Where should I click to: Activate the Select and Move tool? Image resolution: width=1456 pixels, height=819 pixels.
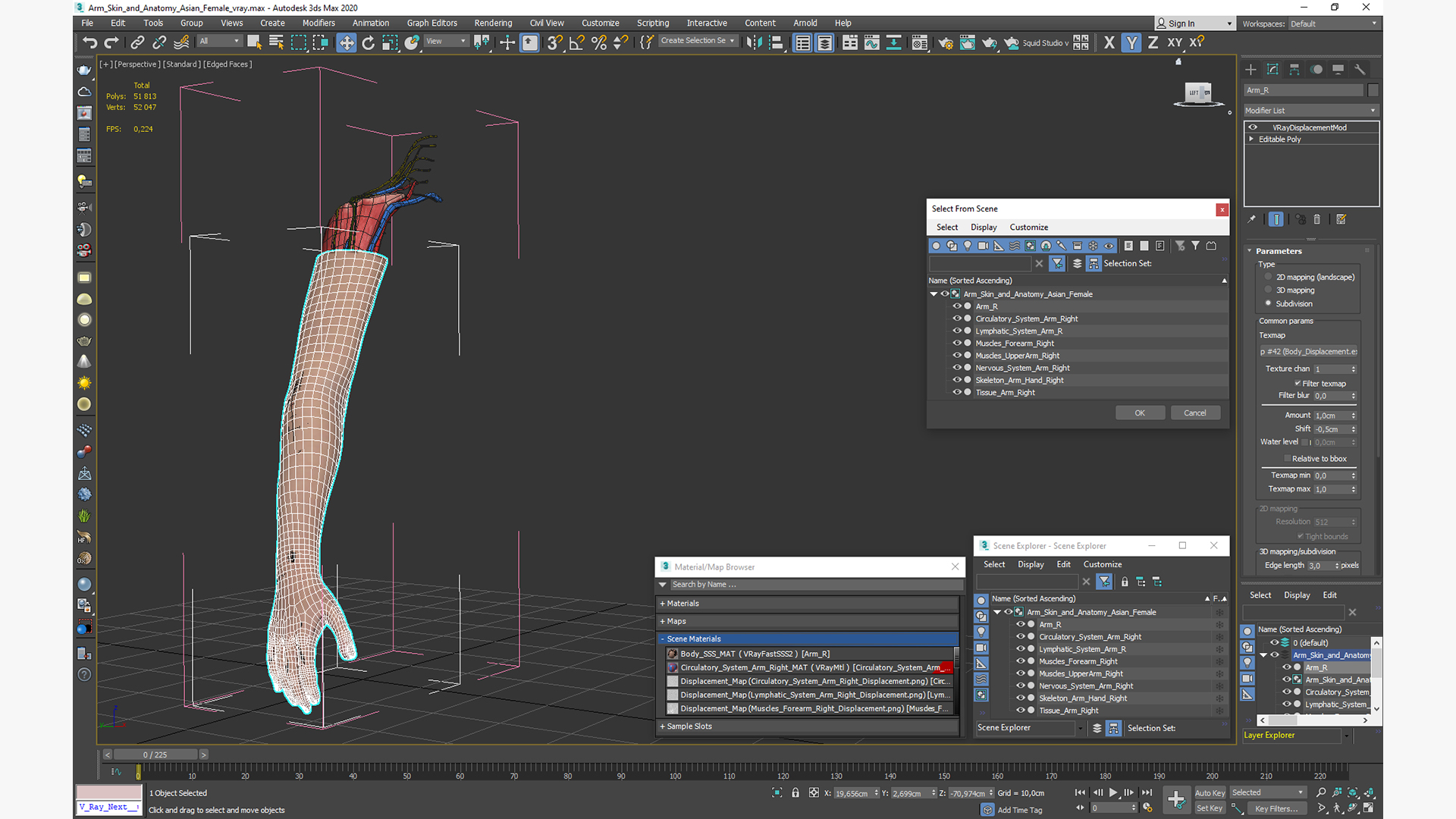pos(346,42)
